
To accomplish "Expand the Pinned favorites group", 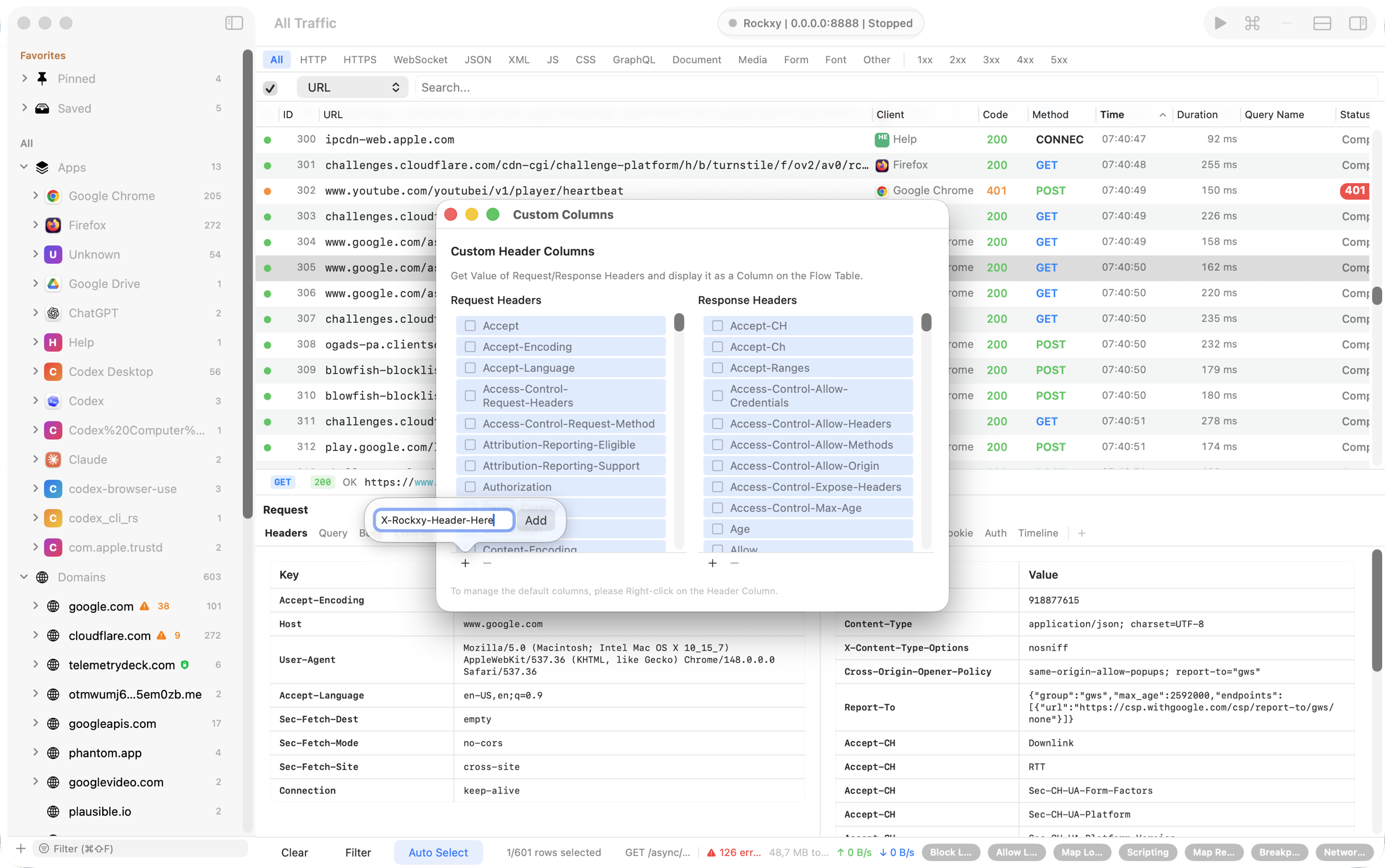I will 24,78.
